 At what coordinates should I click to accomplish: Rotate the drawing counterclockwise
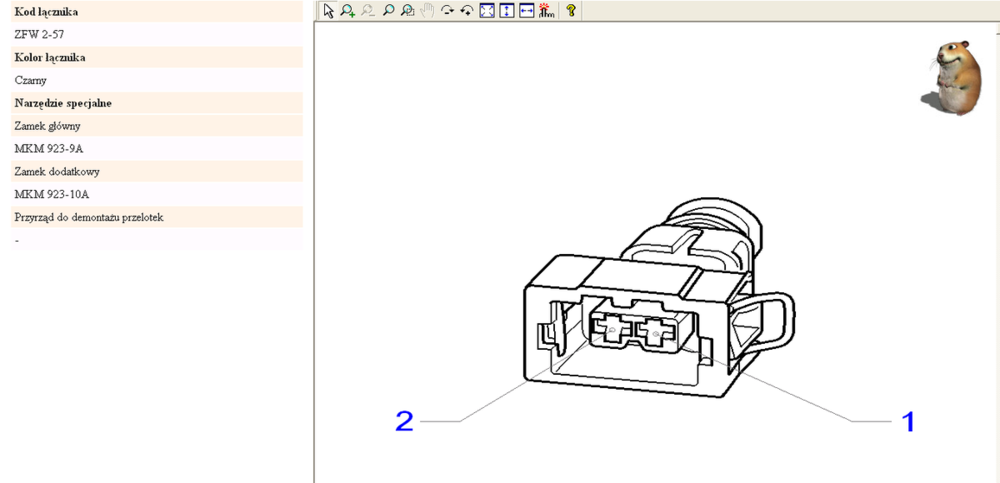(x=466, y=11)
